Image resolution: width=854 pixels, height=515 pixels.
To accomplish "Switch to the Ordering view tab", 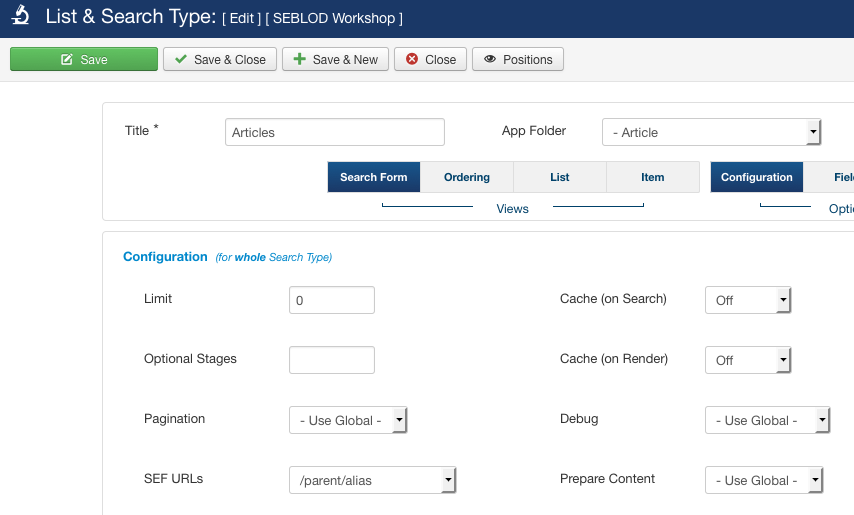I will 467,177.
